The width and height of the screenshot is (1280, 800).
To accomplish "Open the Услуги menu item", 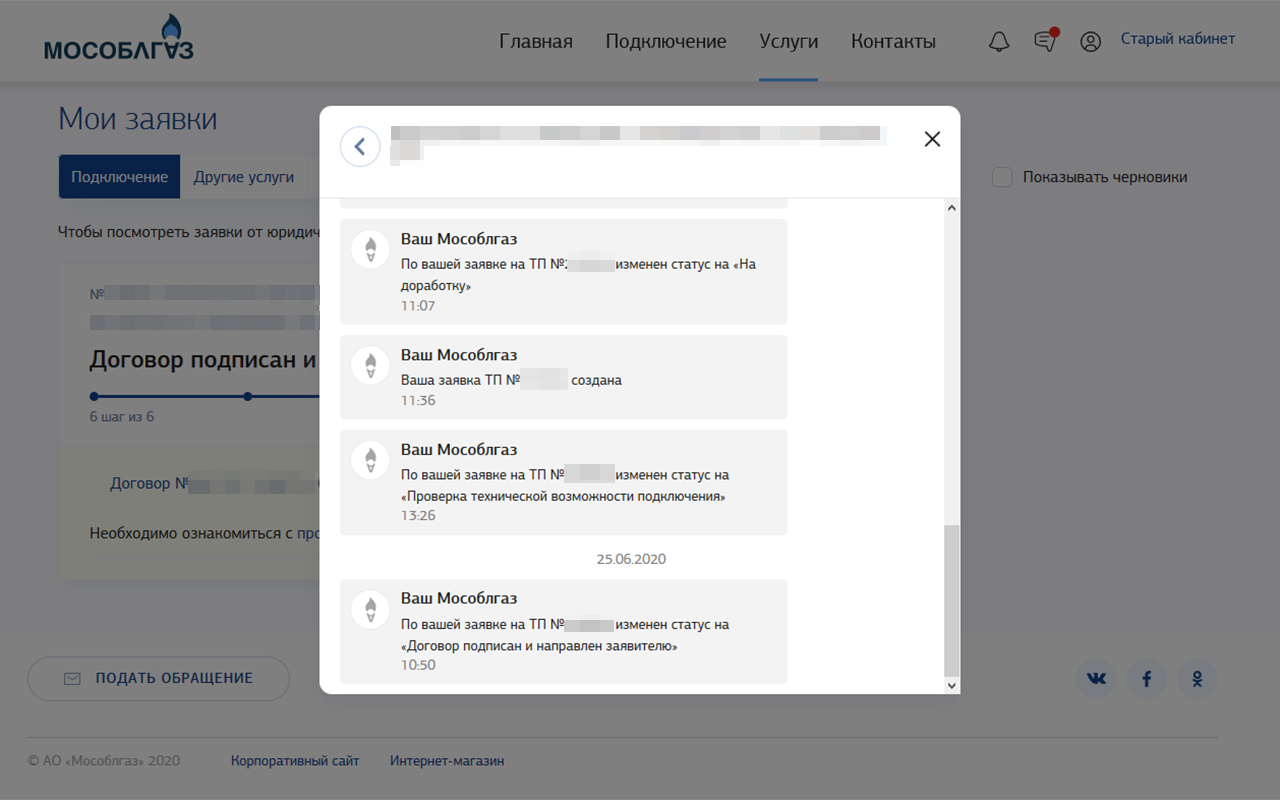I will coord(788,41).
